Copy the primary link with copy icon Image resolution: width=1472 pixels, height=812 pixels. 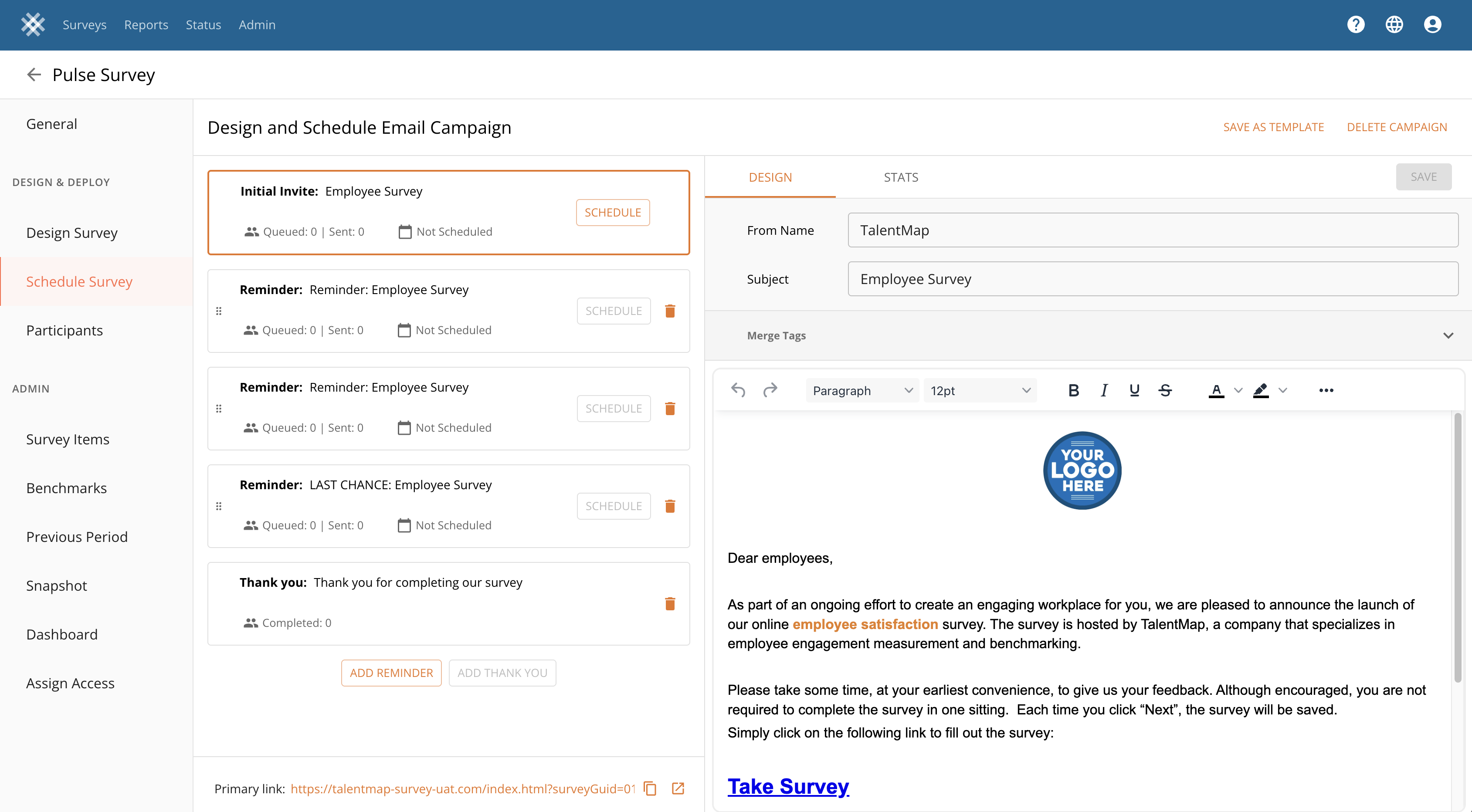point(650,788)
